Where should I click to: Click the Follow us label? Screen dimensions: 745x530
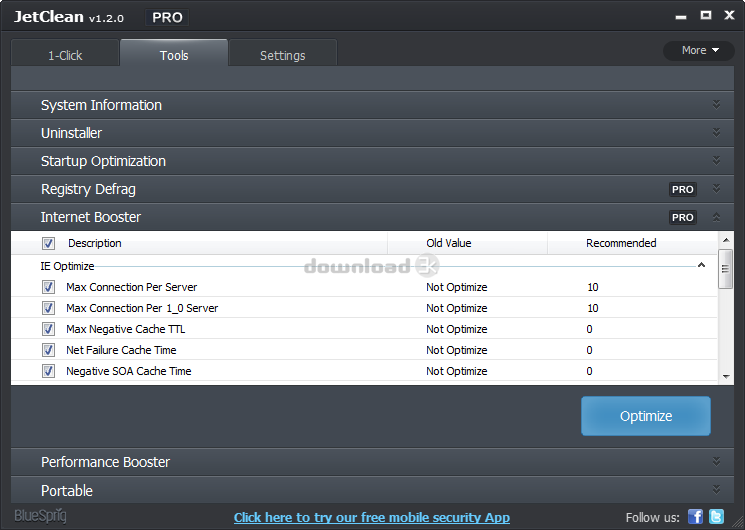pos(652,517)
